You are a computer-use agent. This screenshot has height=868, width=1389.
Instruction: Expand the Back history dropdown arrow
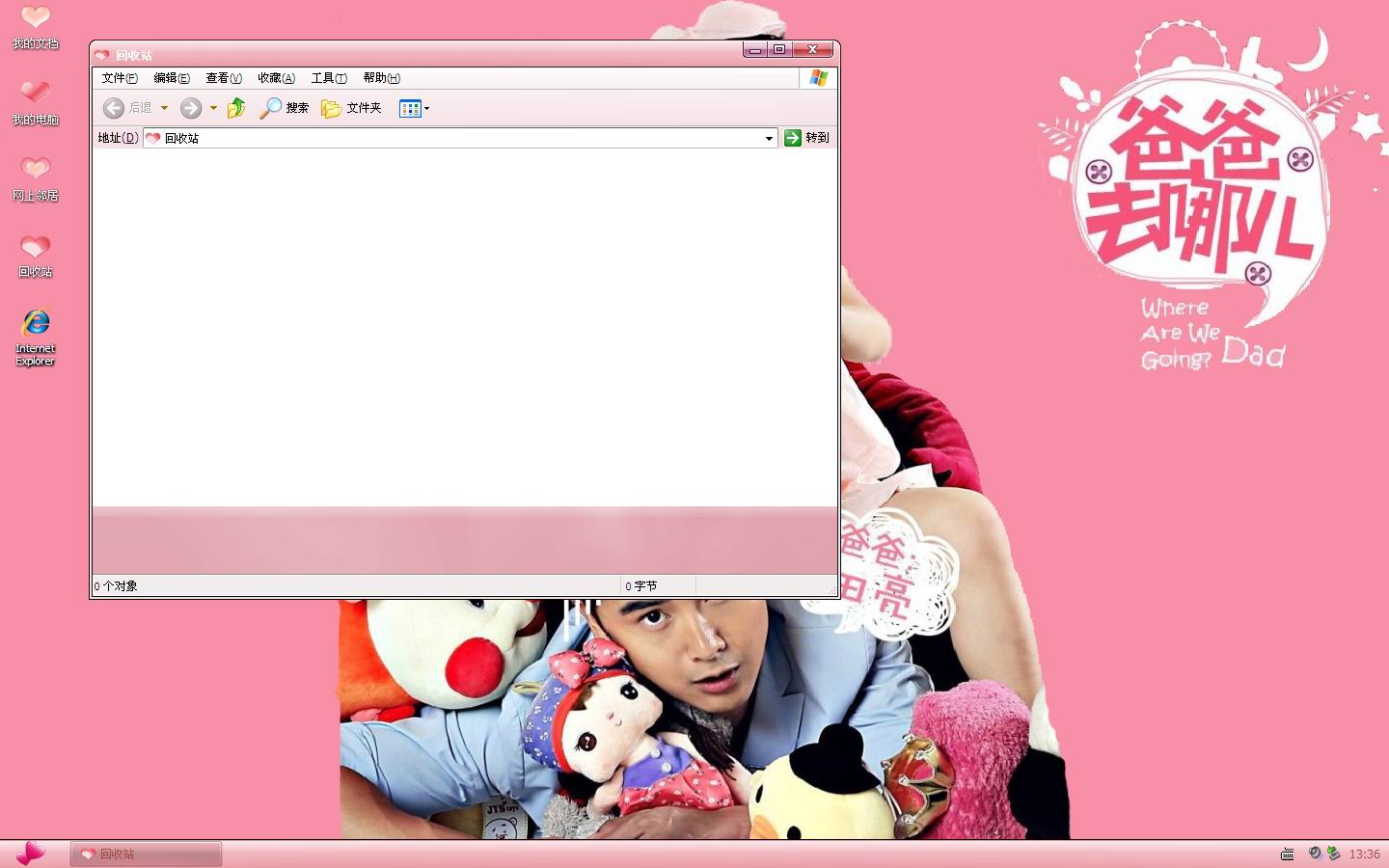[164, 108]
